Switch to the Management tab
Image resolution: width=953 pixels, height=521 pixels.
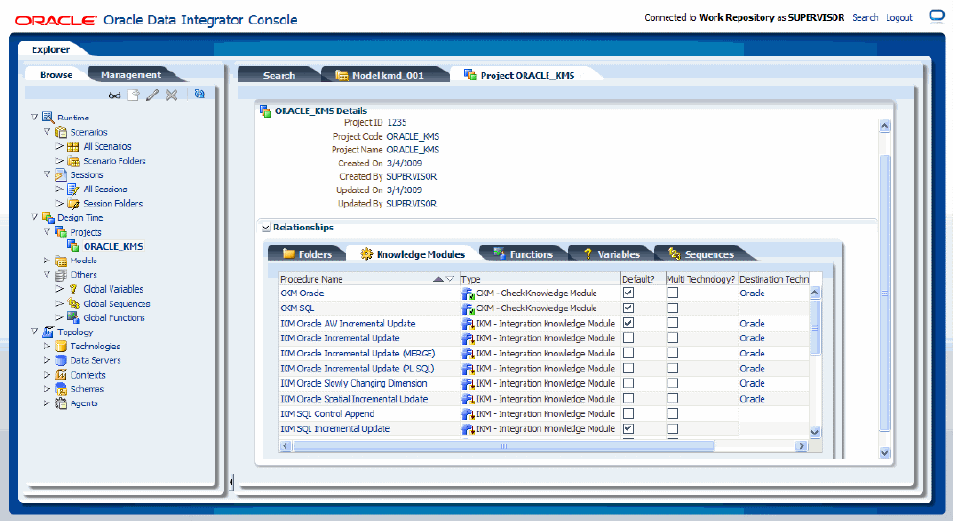pos(131,75)
